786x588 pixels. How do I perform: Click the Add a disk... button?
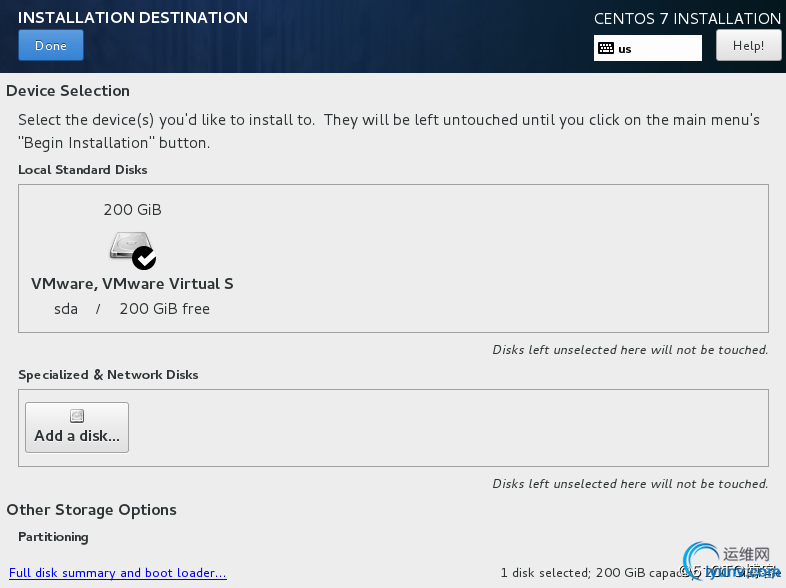coord(77,428)
